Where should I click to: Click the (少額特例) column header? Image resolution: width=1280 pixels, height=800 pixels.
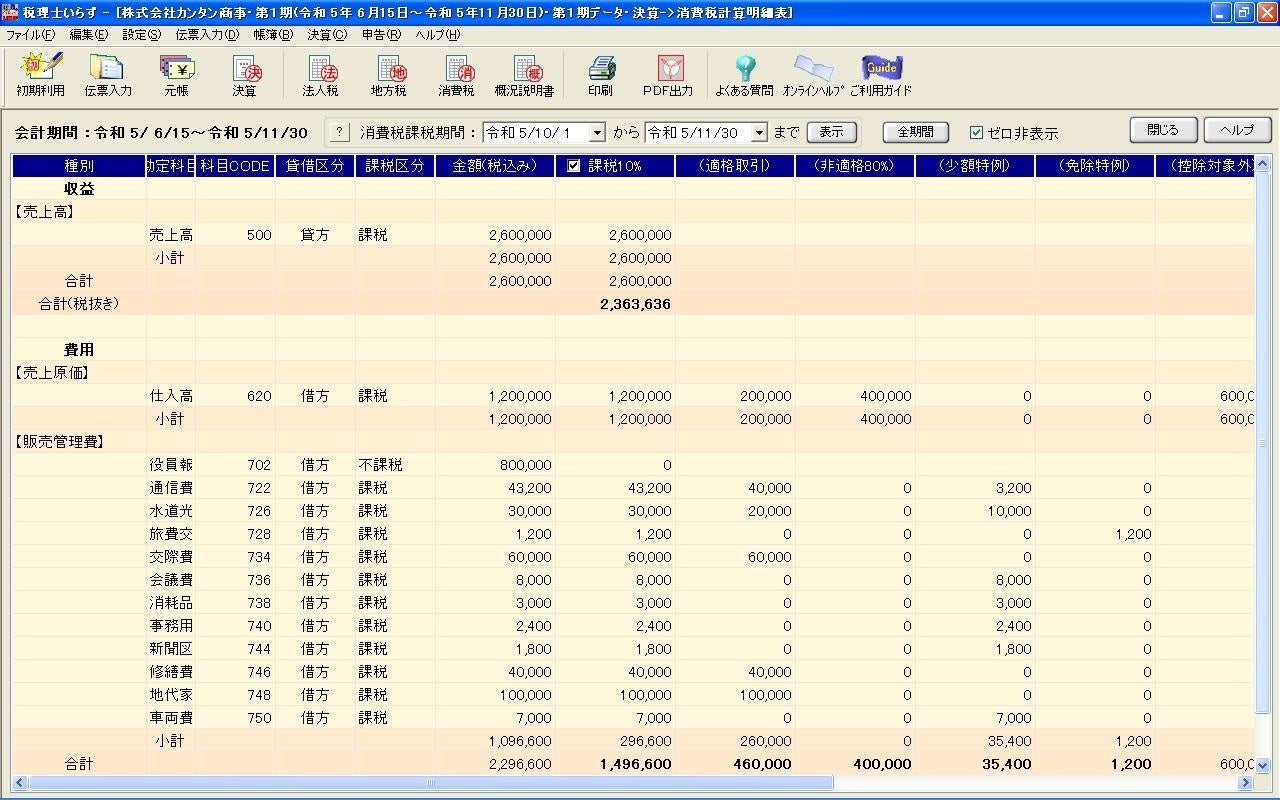coord(975,166)
